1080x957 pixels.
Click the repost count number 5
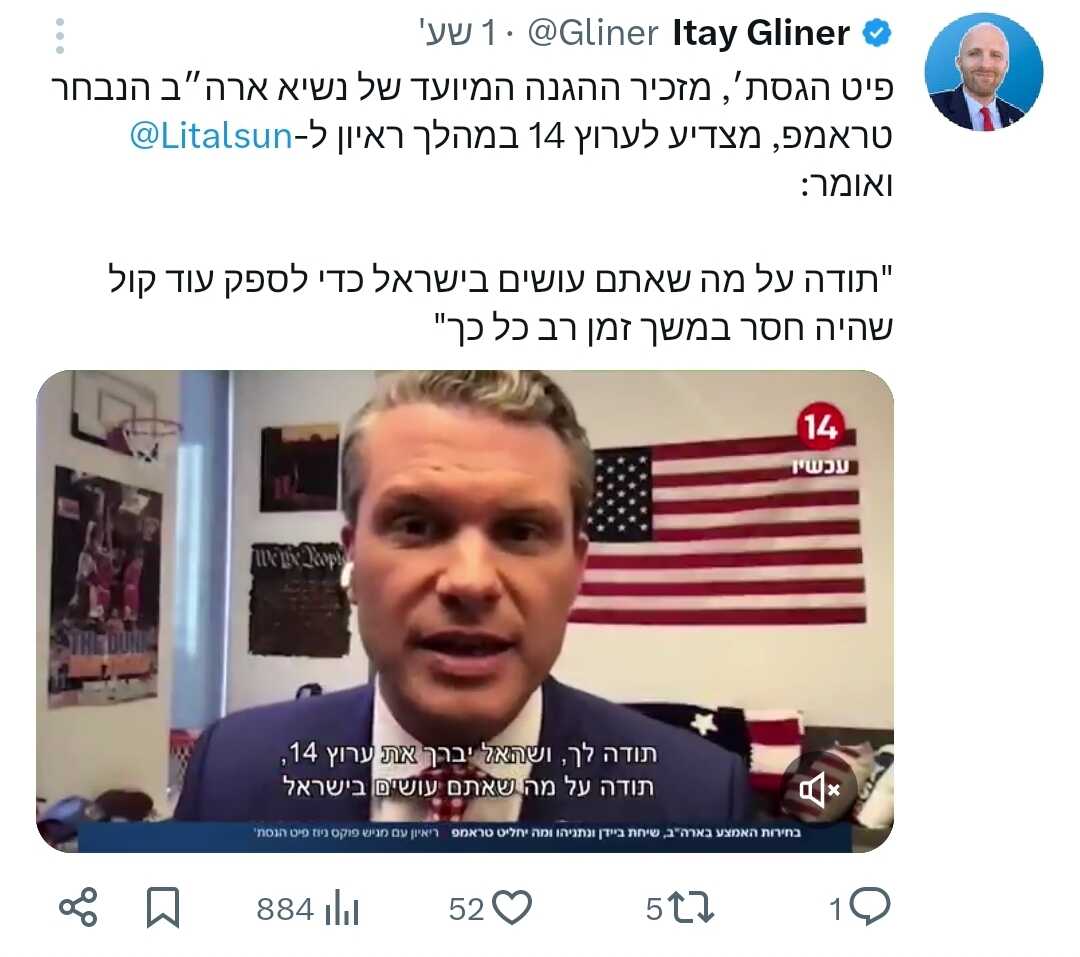[654, 909]
